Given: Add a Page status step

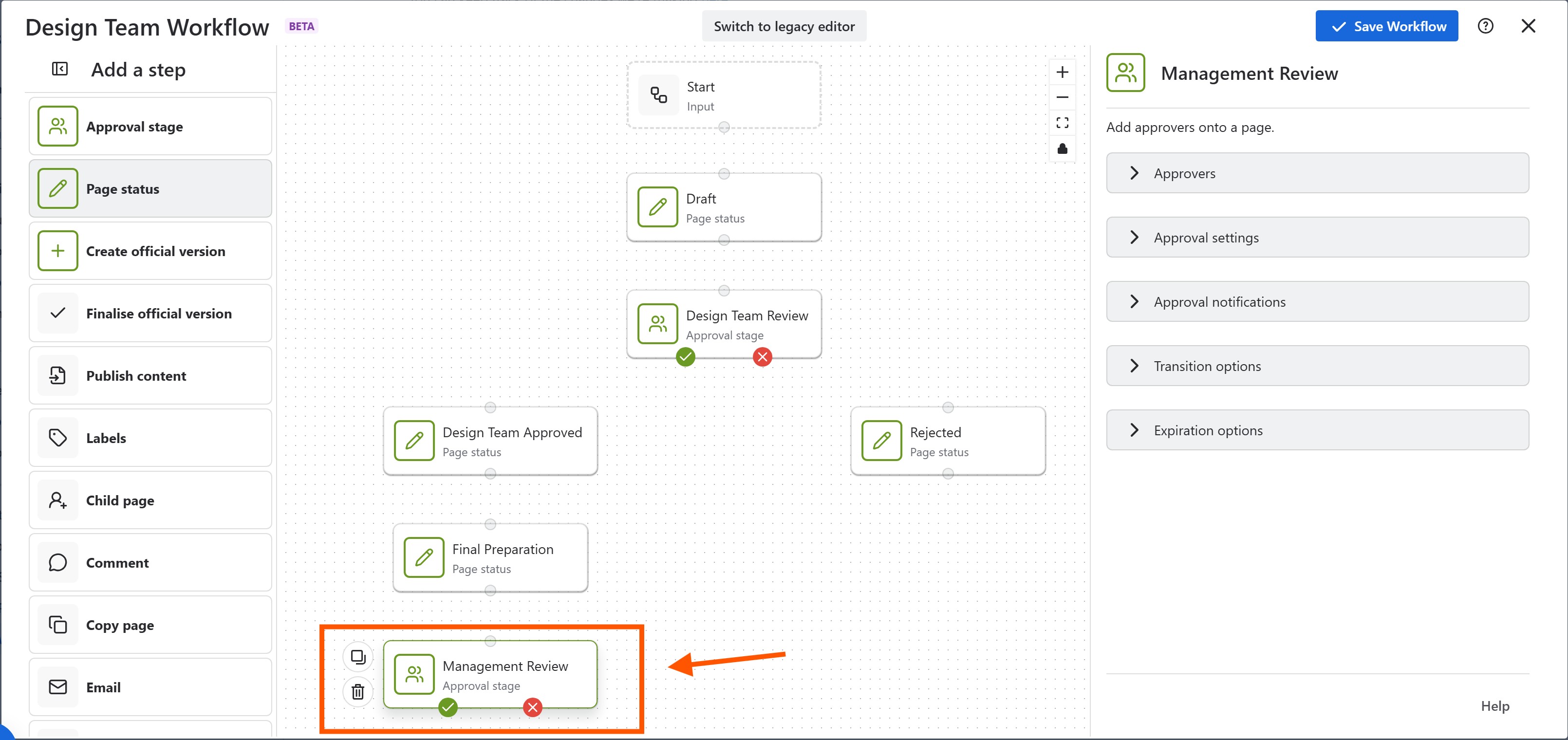Looking at the screenshot, I should tap(150, 189).
